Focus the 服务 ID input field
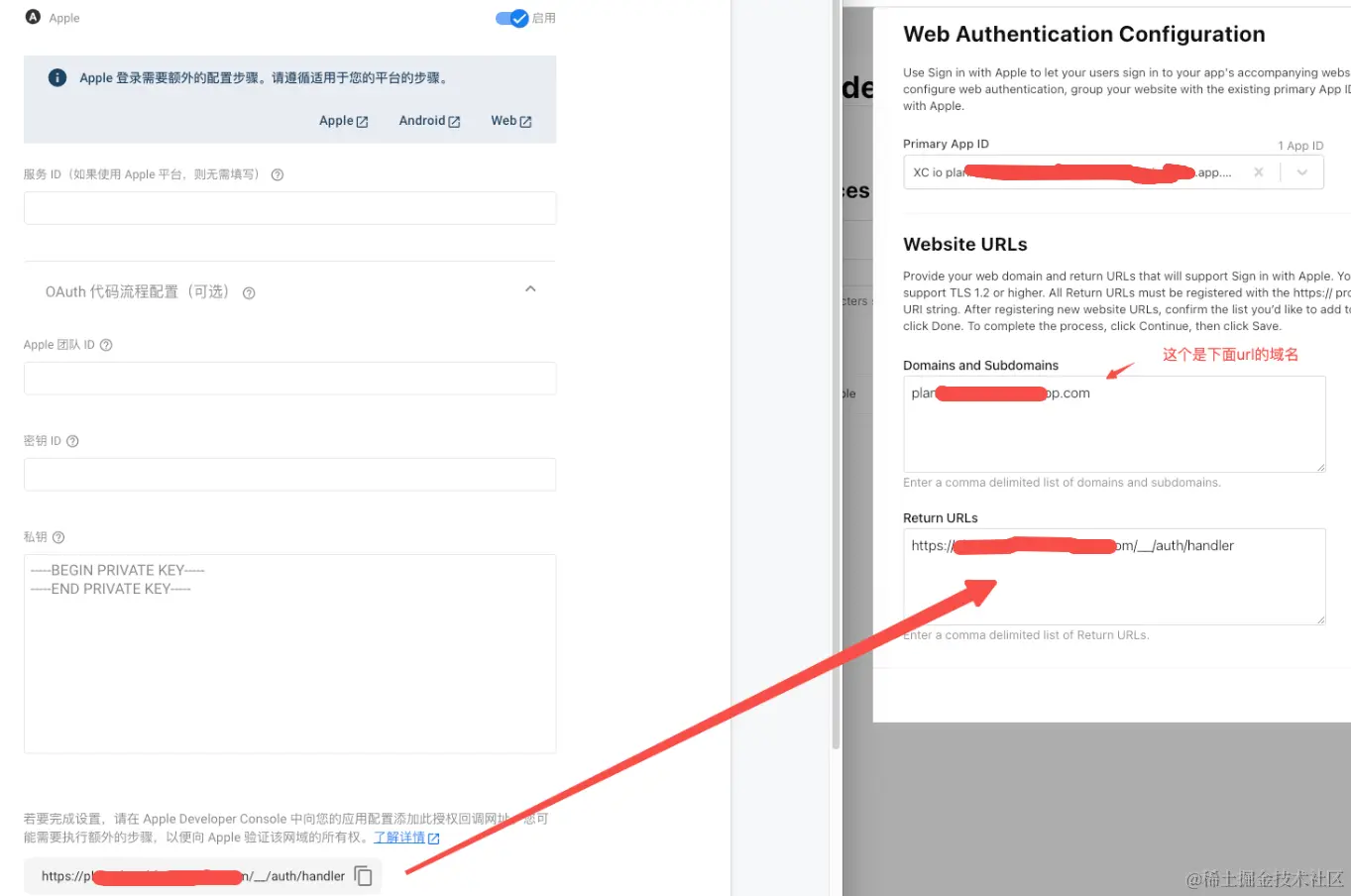The image size is (1351, 896). (x=289, y=208)
